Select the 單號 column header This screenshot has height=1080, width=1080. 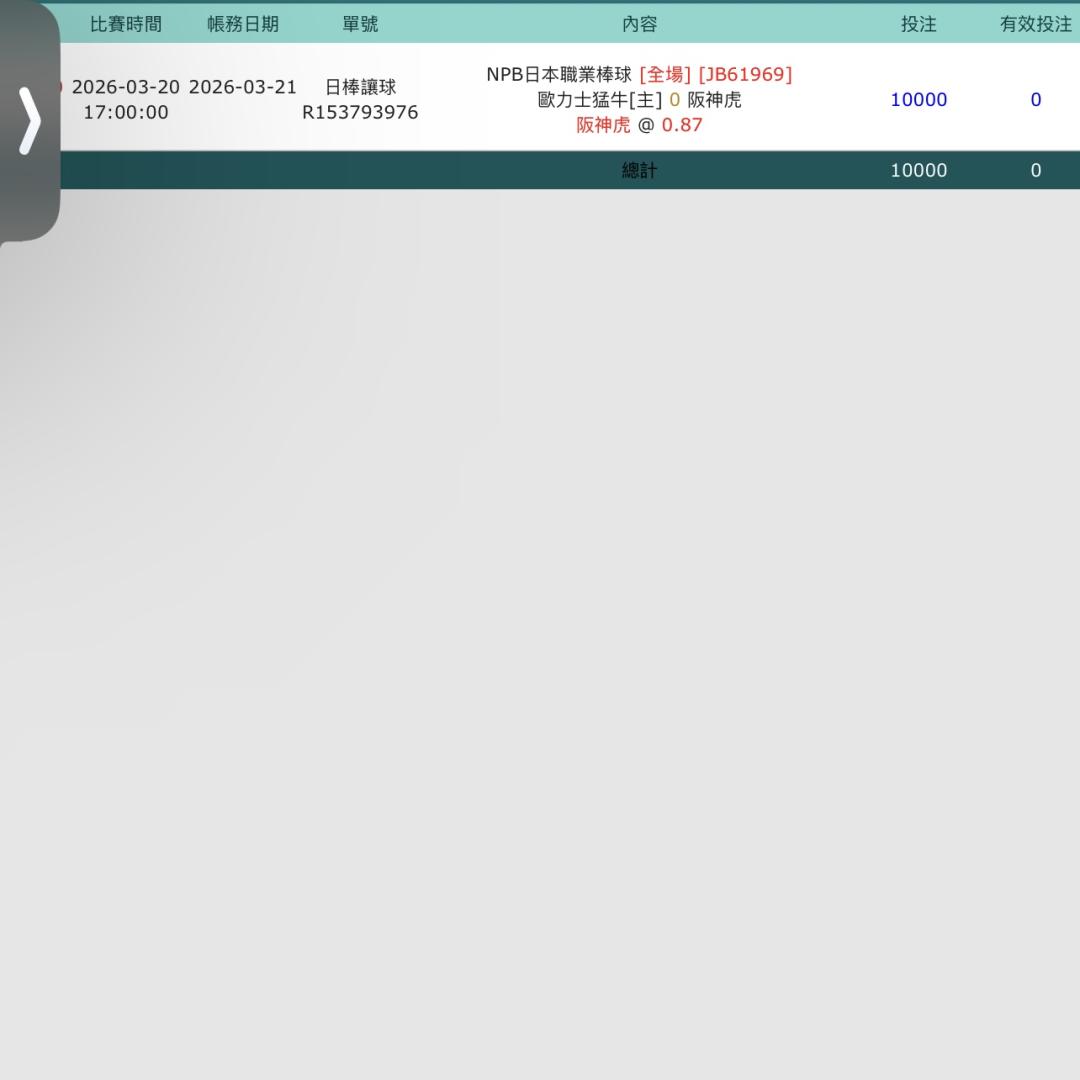click(x=360, y=24)
